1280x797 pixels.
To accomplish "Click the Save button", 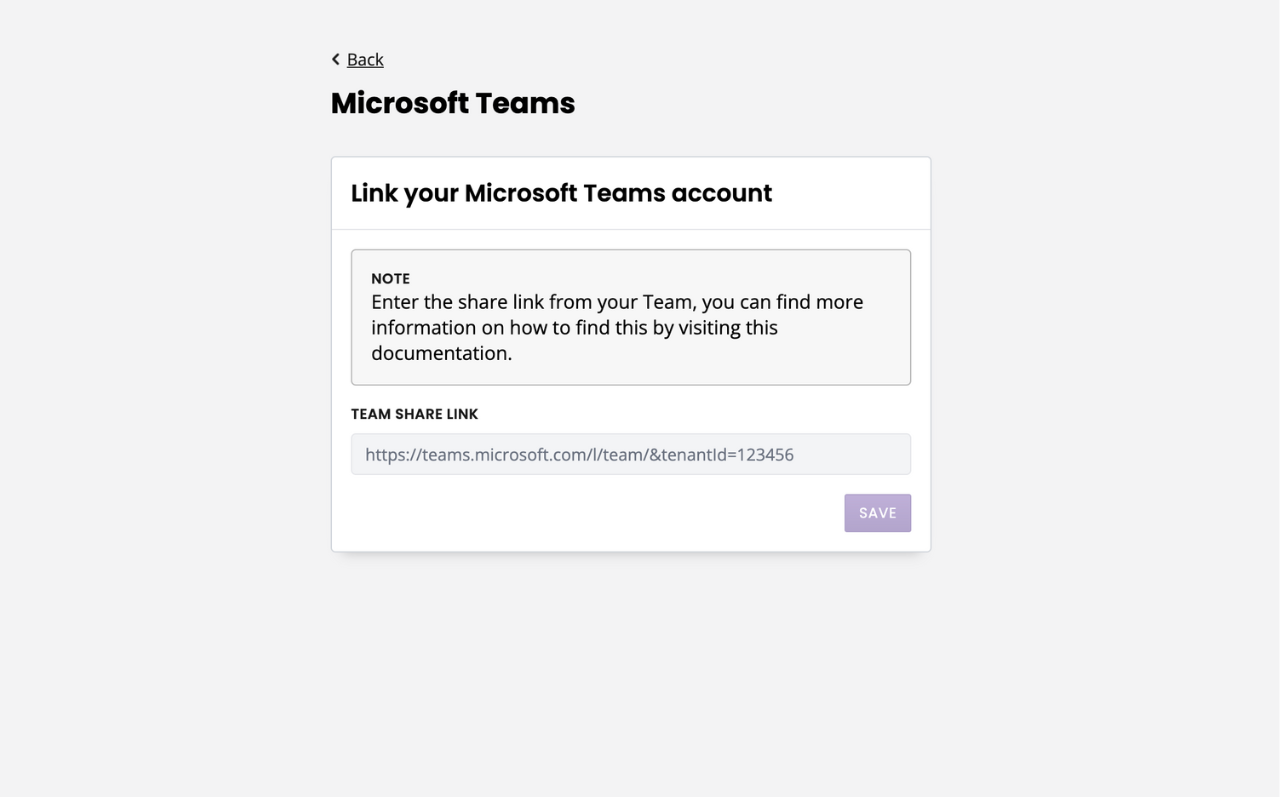I will pos(877,513).
